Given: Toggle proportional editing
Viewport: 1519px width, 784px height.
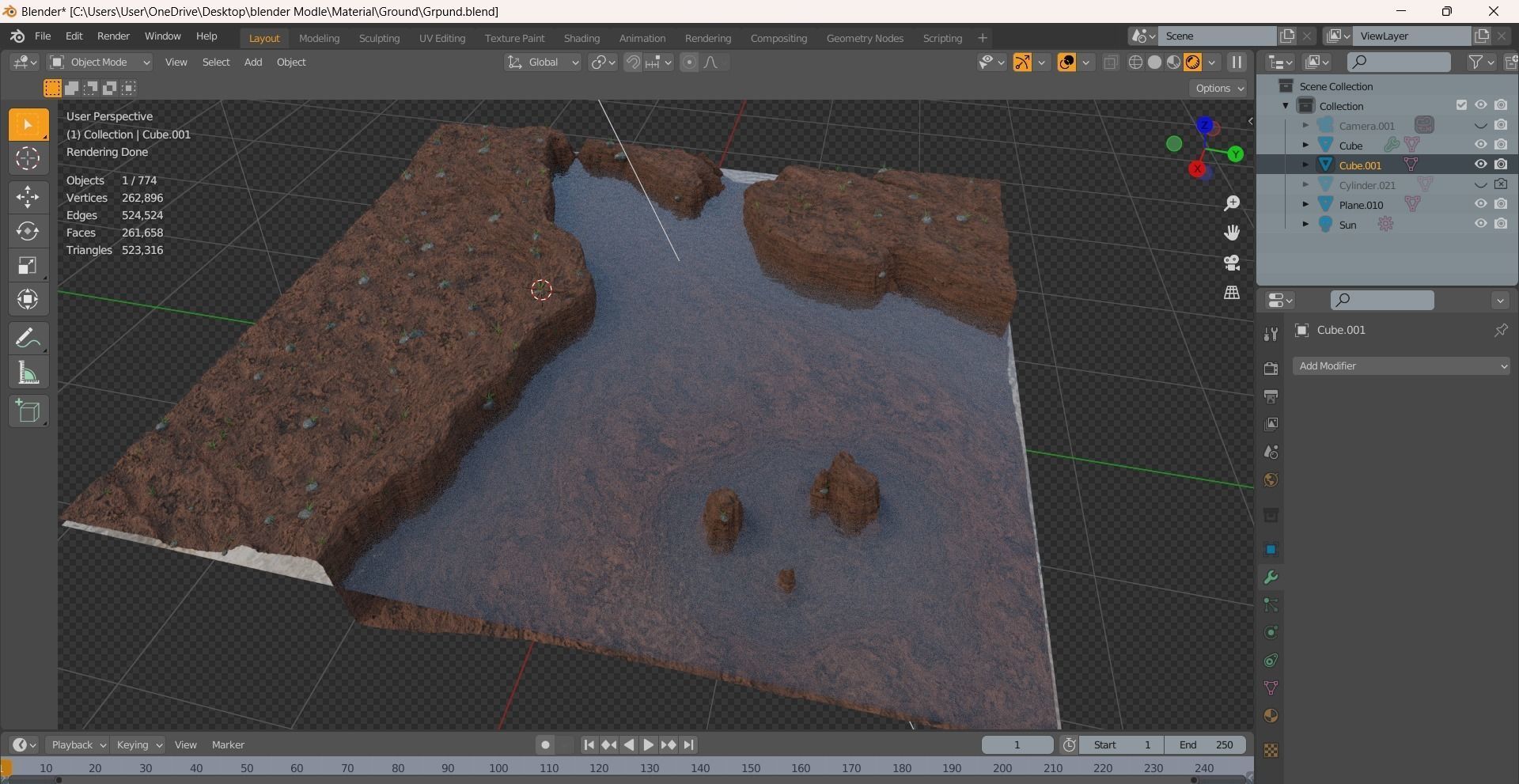Looking at the screenshot, I should (x=689, y=62).
